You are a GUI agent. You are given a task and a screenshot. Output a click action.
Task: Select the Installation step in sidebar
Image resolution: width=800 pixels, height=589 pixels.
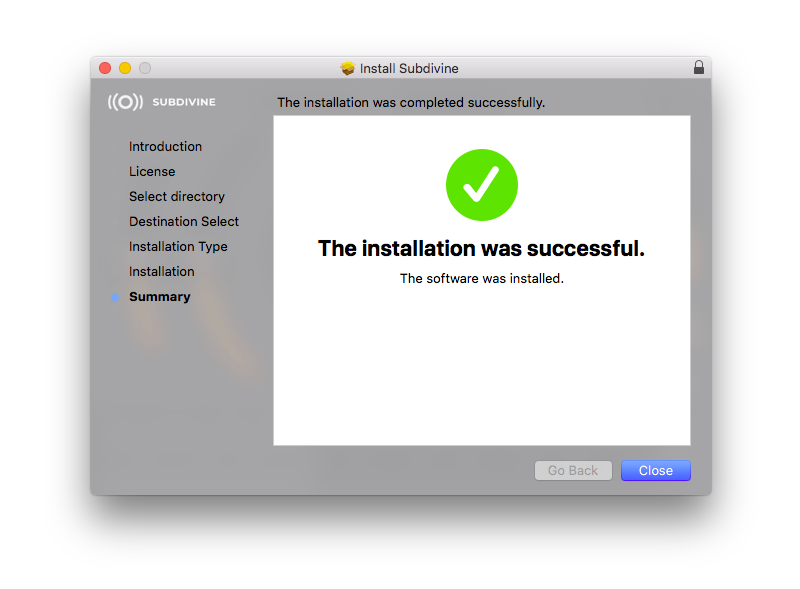[x=161, y=272]
